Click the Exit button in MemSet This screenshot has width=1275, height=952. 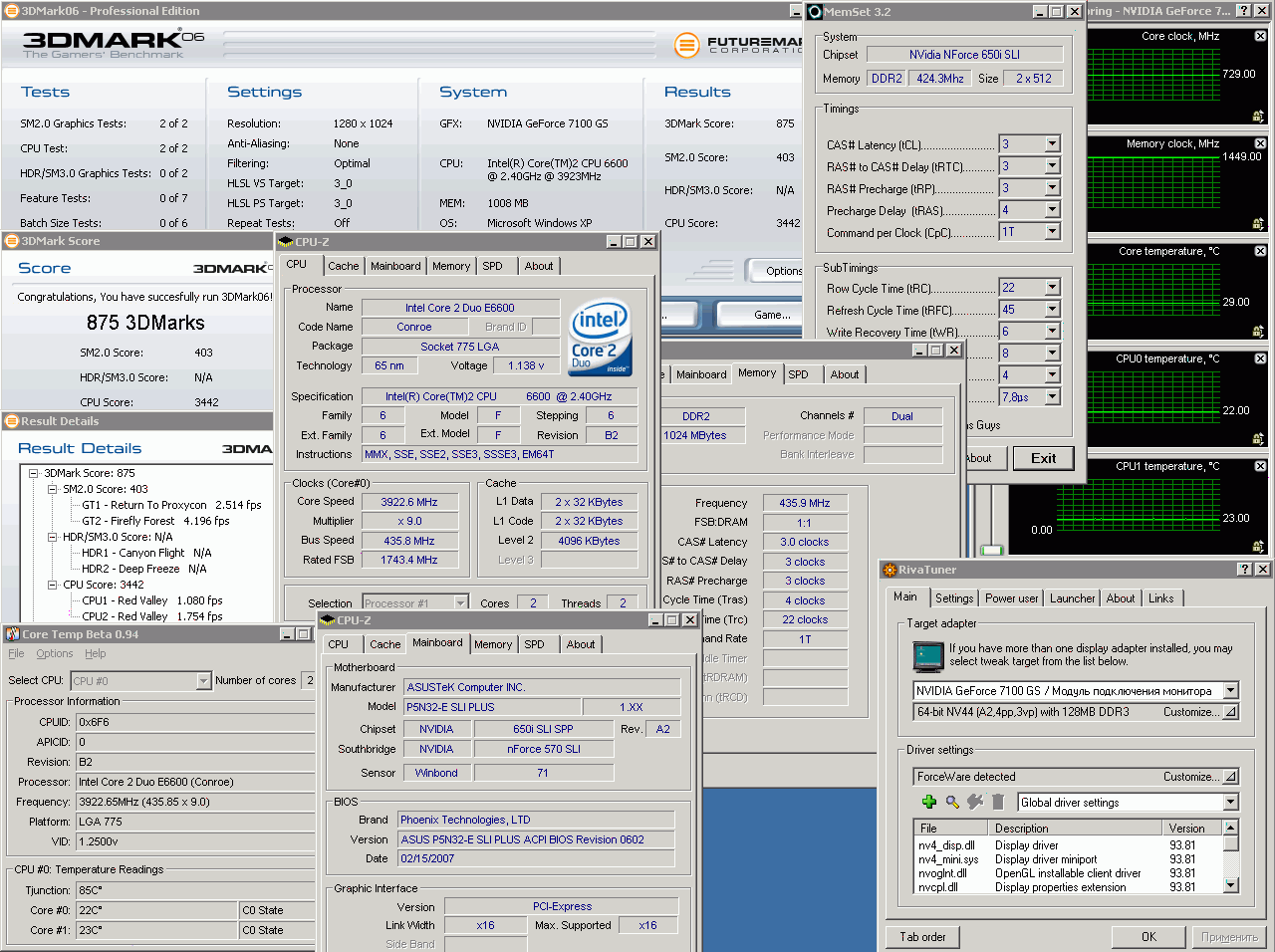coord(1044,459)
